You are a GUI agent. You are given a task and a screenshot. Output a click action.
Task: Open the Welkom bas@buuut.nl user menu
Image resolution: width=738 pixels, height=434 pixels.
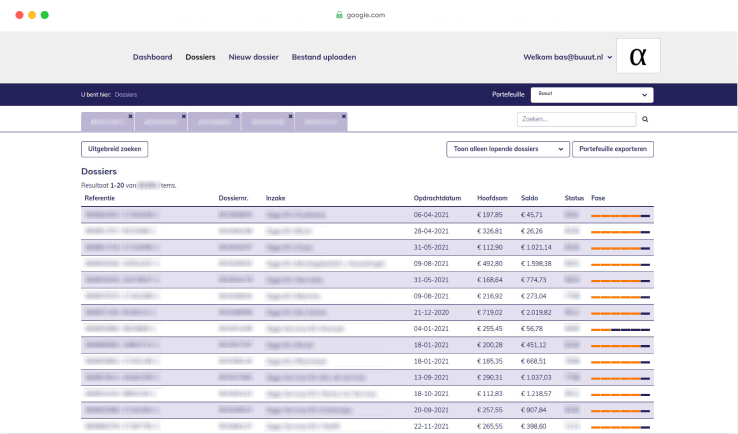tap(567, 57)
